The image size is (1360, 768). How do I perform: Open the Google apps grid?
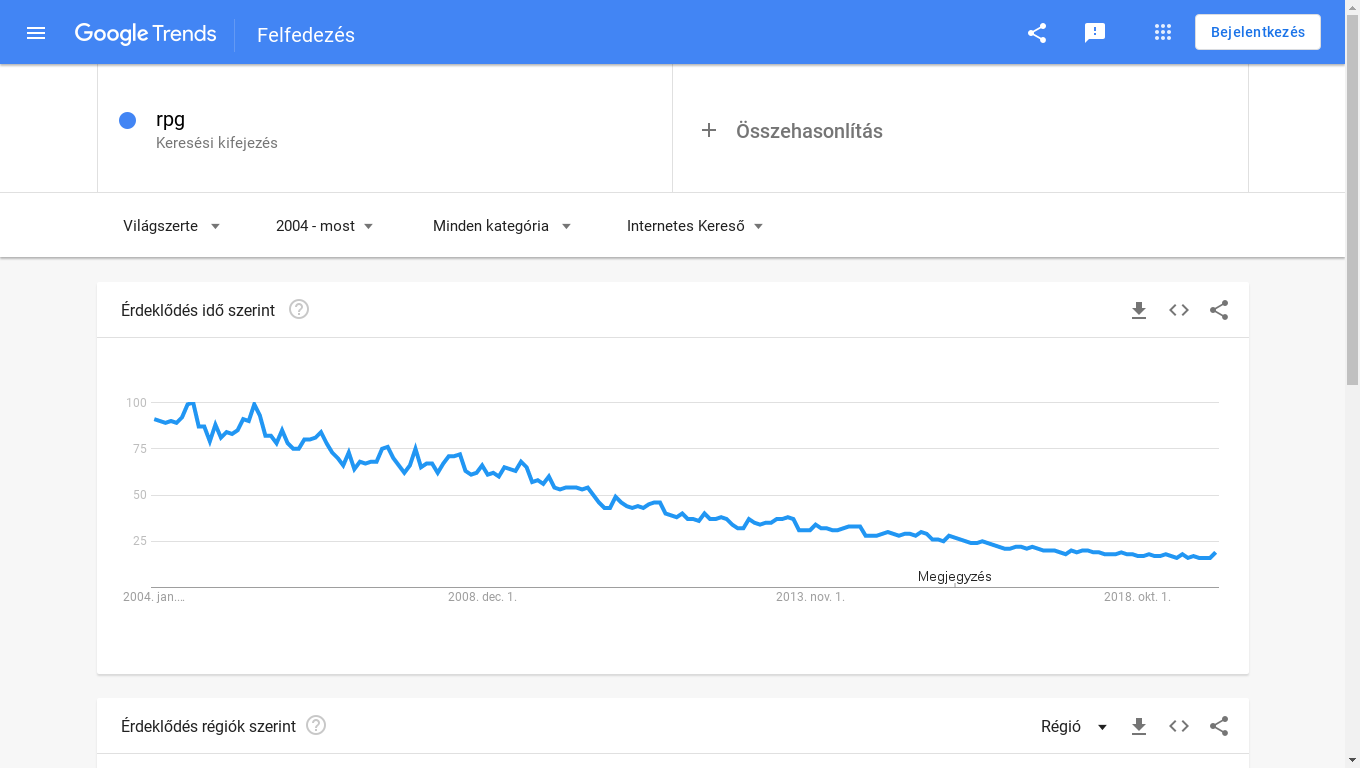pos(1162,33)
